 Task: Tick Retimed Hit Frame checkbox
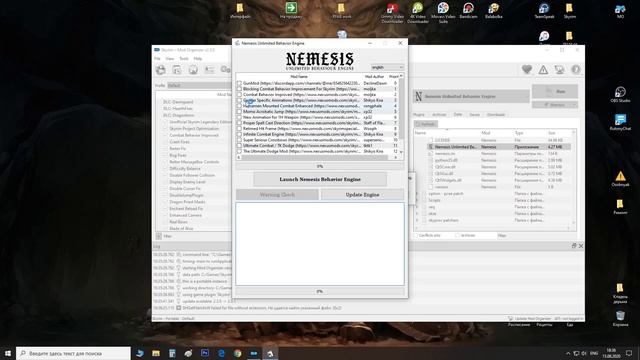click(x=239, y=129)
